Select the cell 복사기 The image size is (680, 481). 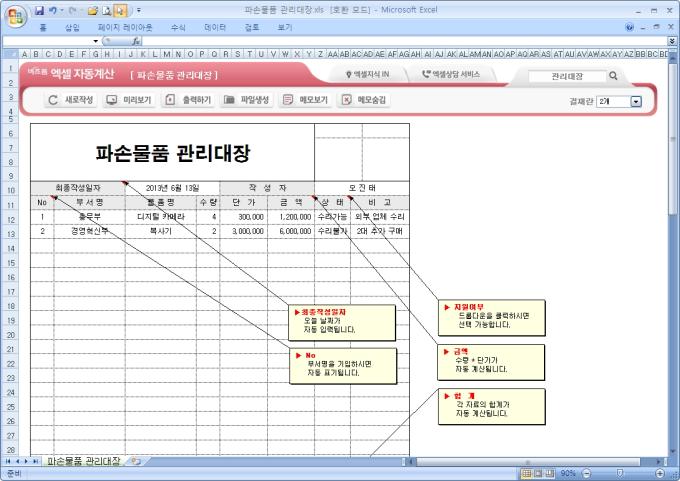click(x=161, y=231)
